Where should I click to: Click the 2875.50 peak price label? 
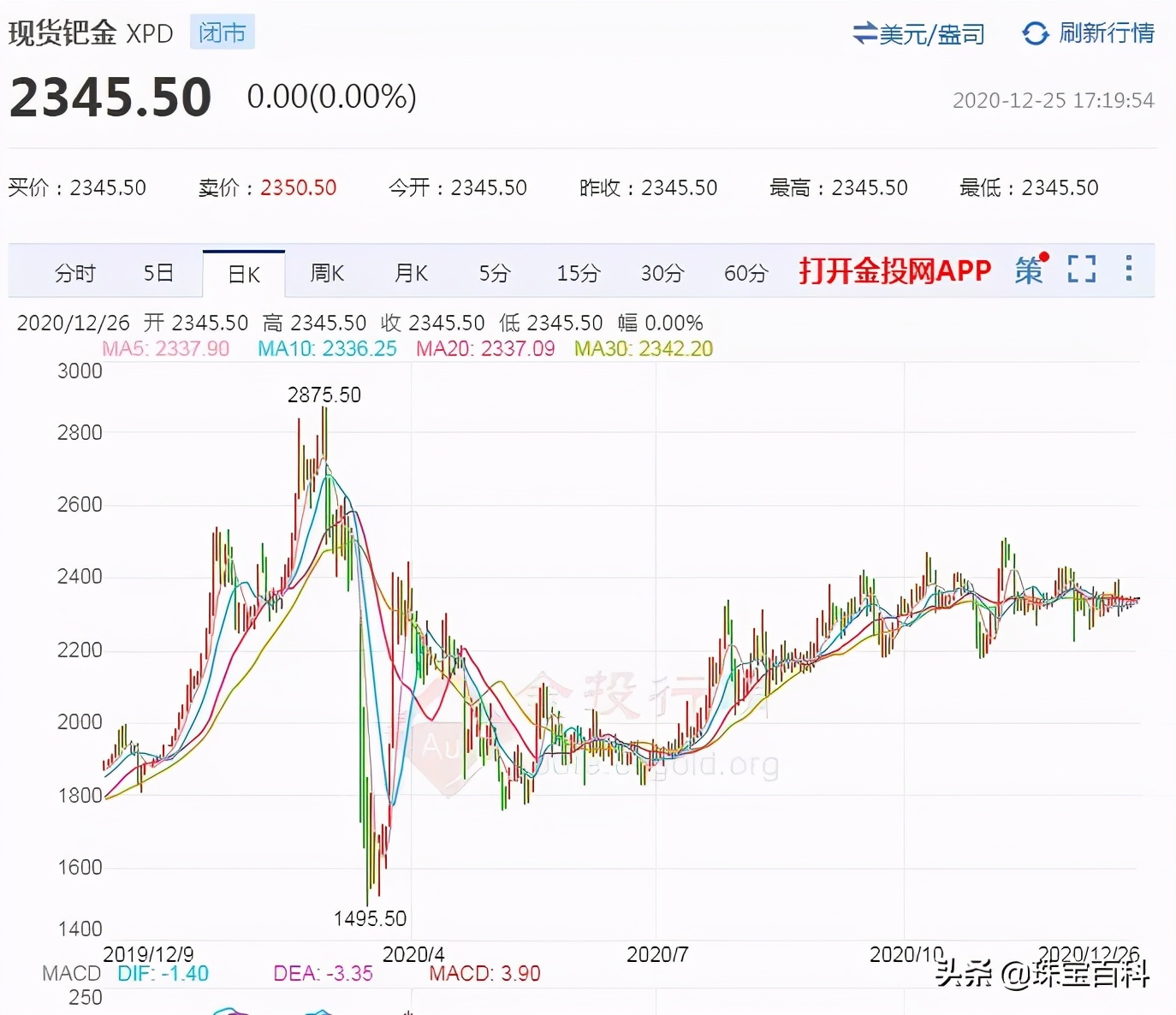click(324, 395)
